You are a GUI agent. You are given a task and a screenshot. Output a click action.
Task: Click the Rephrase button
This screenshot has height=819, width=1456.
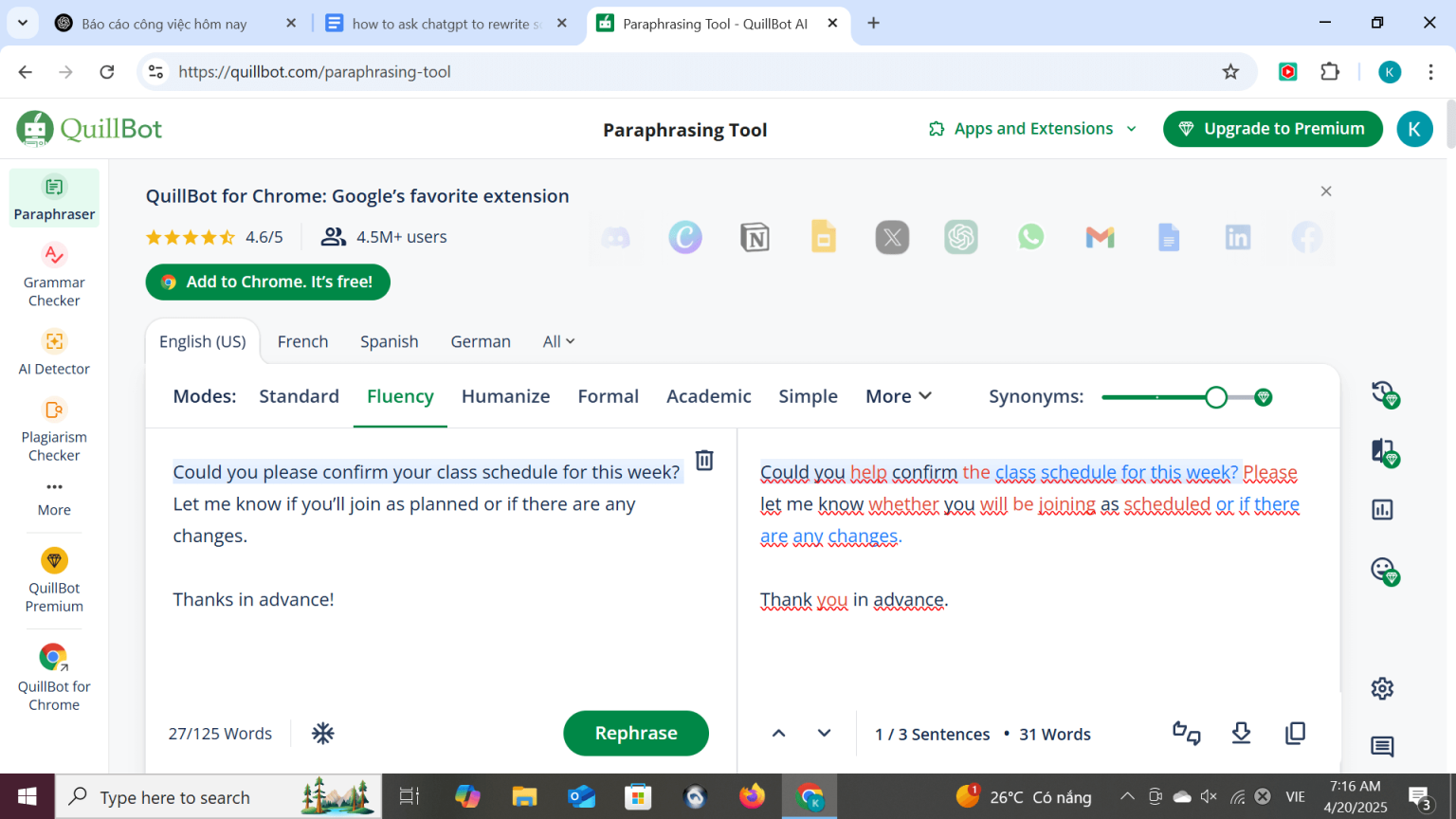[635, 733]
